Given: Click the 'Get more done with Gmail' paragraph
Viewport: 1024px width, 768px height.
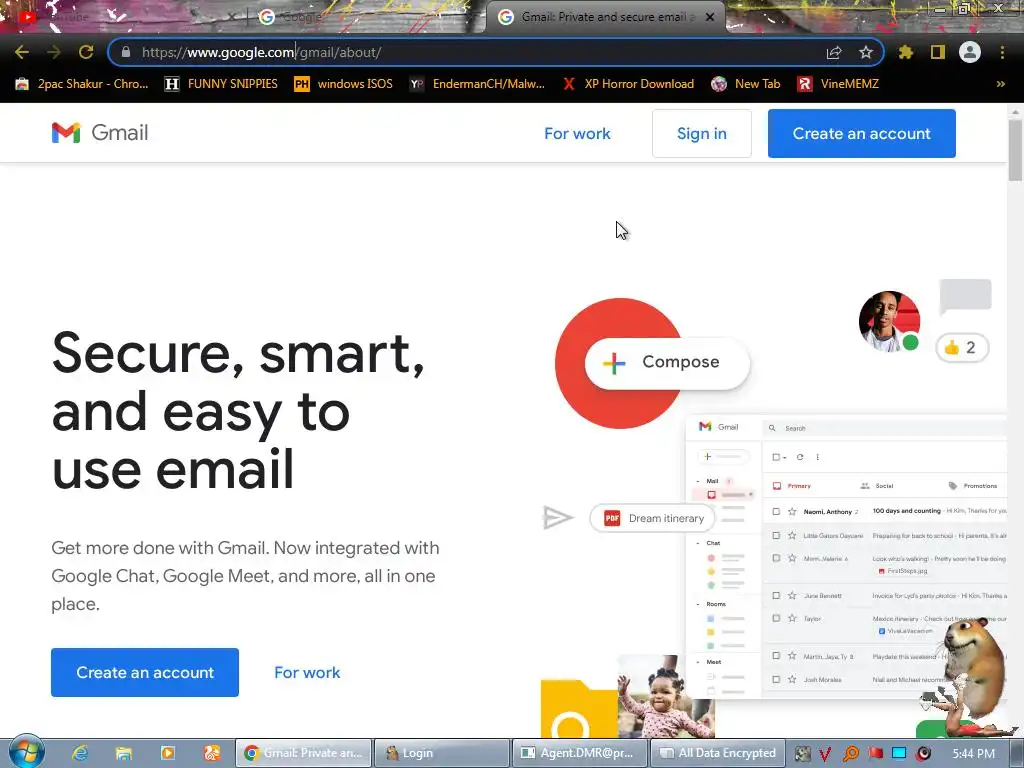Looking at the screenshot, I should coord(246,575).
